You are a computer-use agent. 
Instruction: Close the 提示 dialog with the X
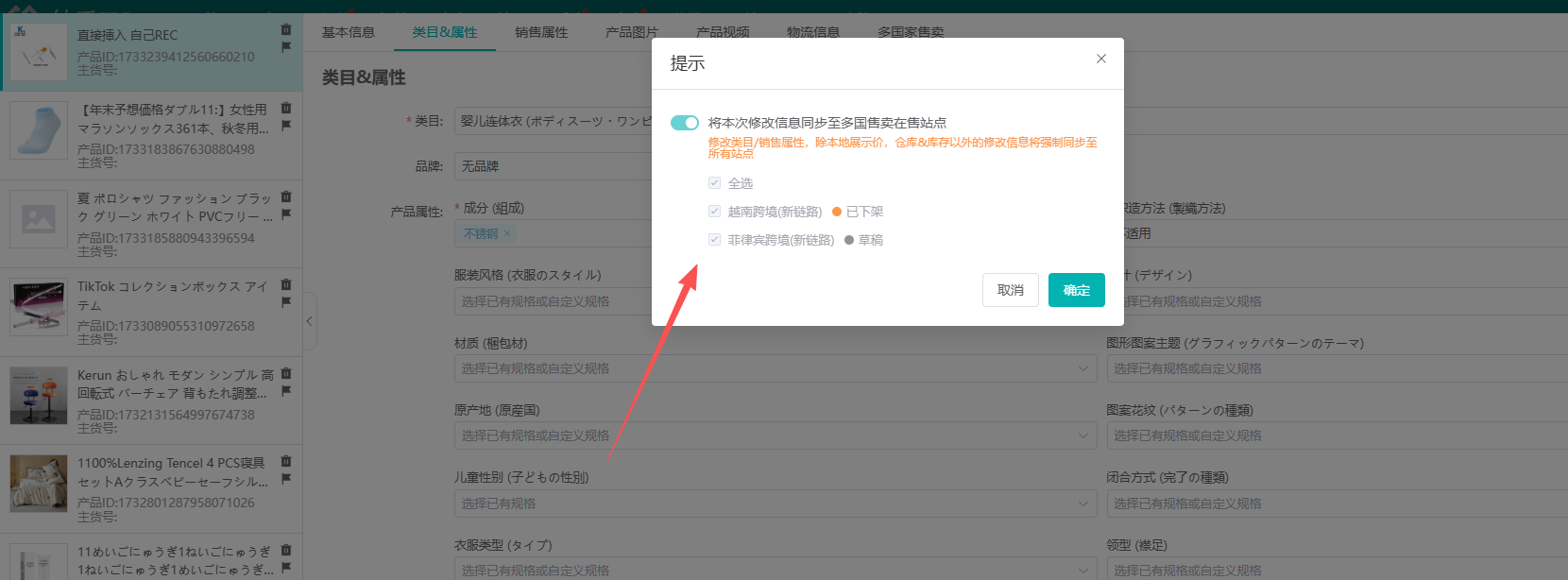coord(1100,59)
